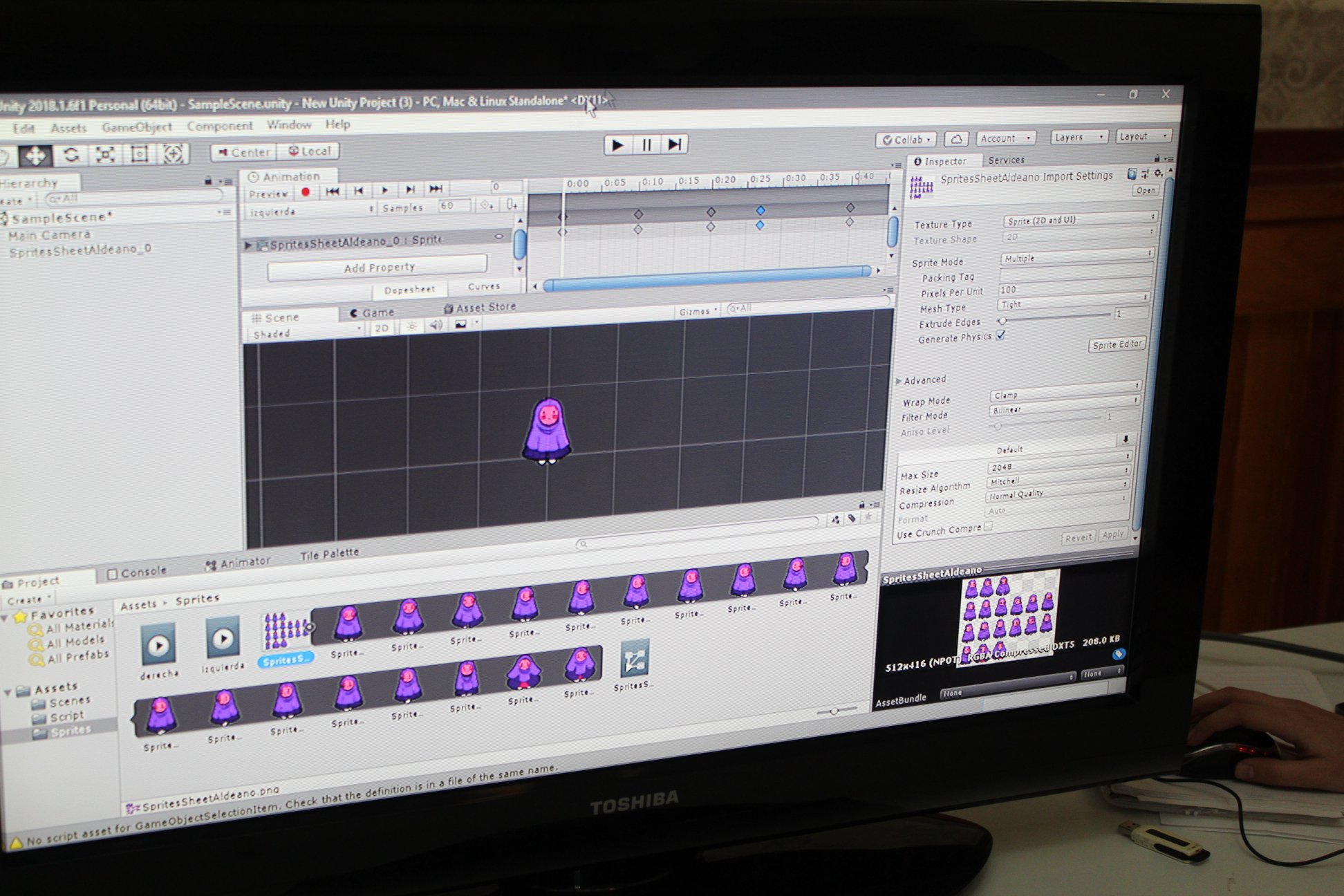Open the izquierda animation clip dropdown

pyautogui.click(x=310, y=210)
